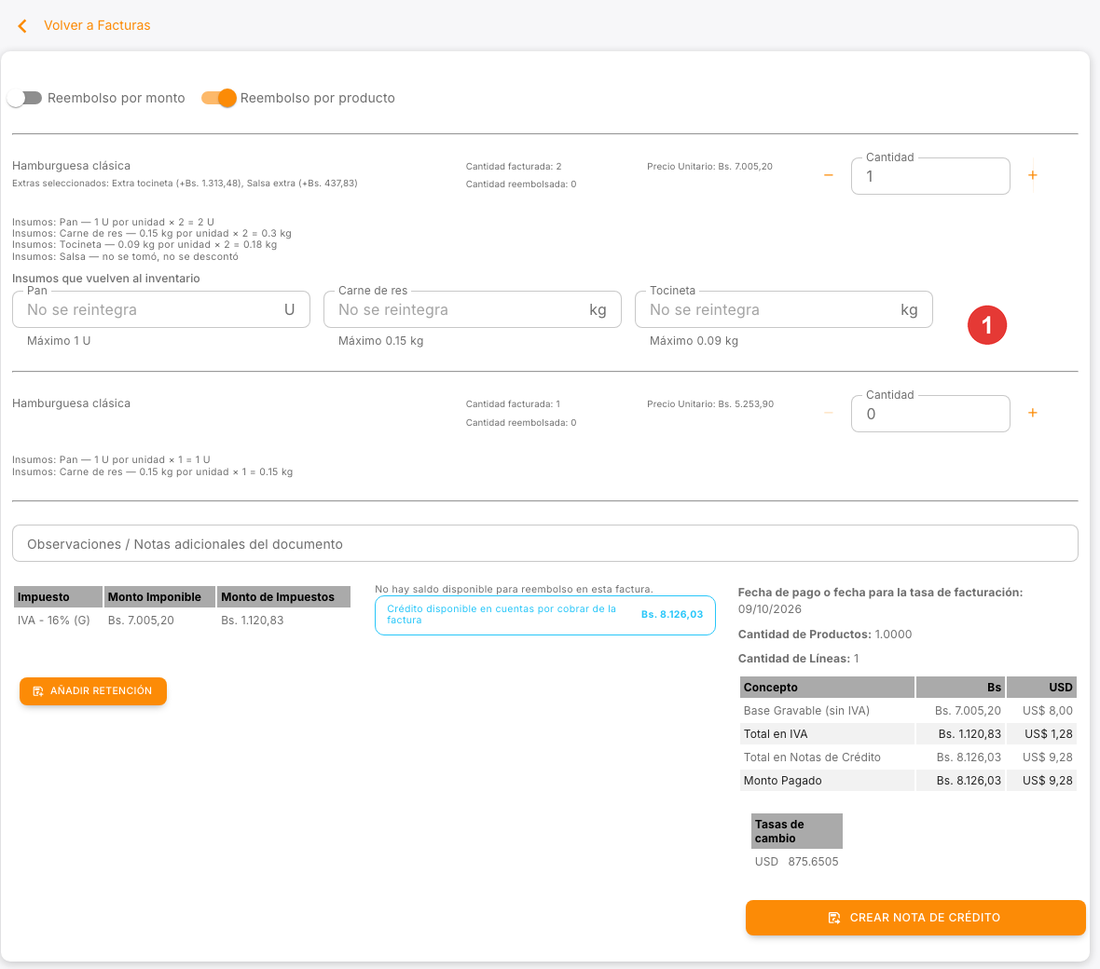
Task: Decrease quantity for the Bs. 7.005,20 hamburguesa
Action: tap(829, 175)
